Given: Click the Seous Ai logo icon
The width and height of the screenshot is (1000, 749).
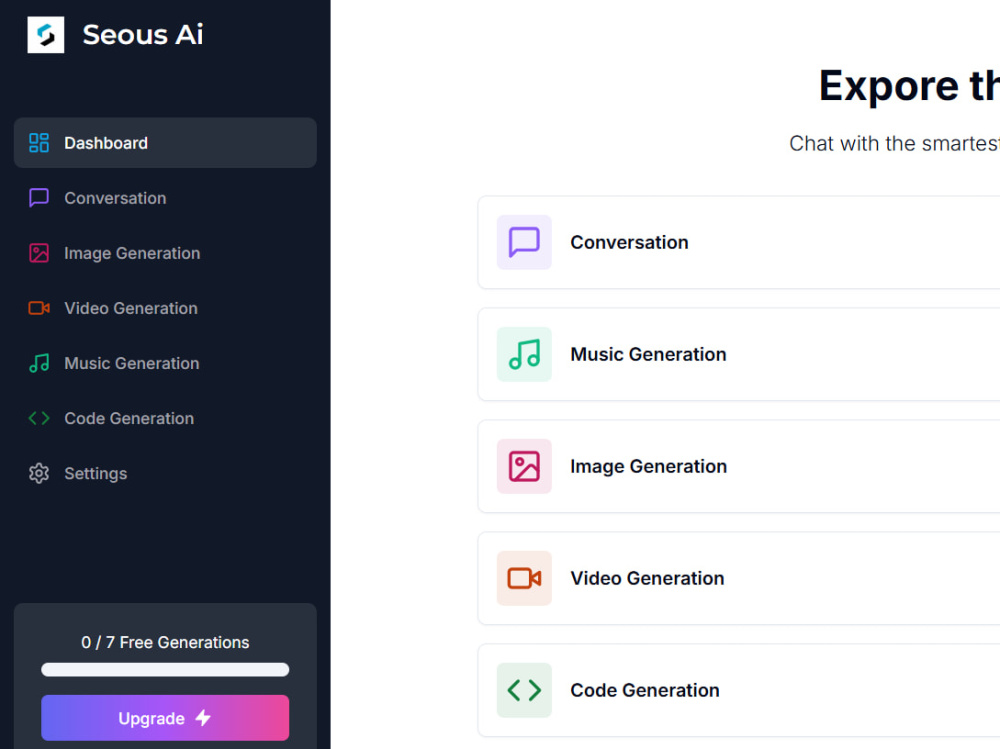Looking at the screenshot, I should pyautogui.click(x=46, y=34).
